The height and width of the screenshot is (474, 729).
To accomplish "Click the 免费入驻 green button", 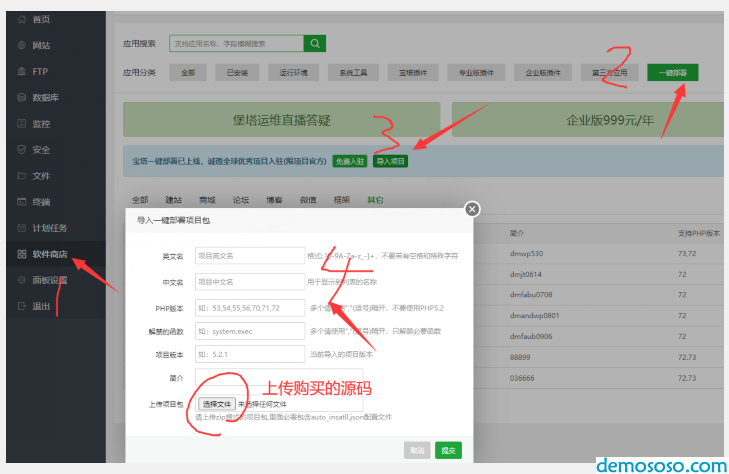I will point(350,161).
